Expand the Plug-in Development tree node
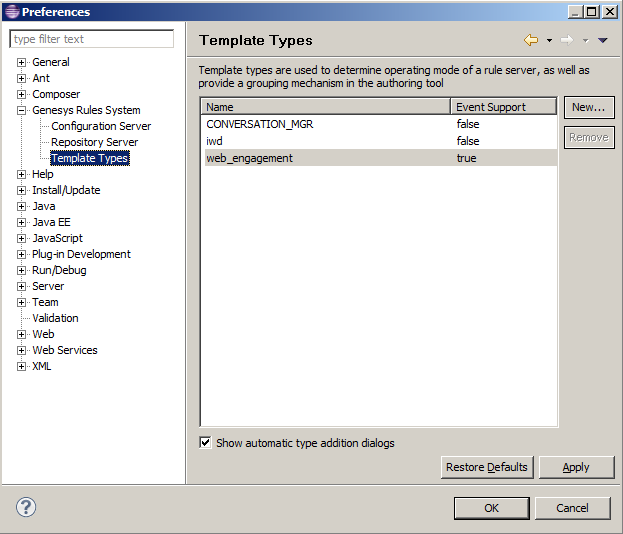The image size is (623, 534). pos(21,254)
